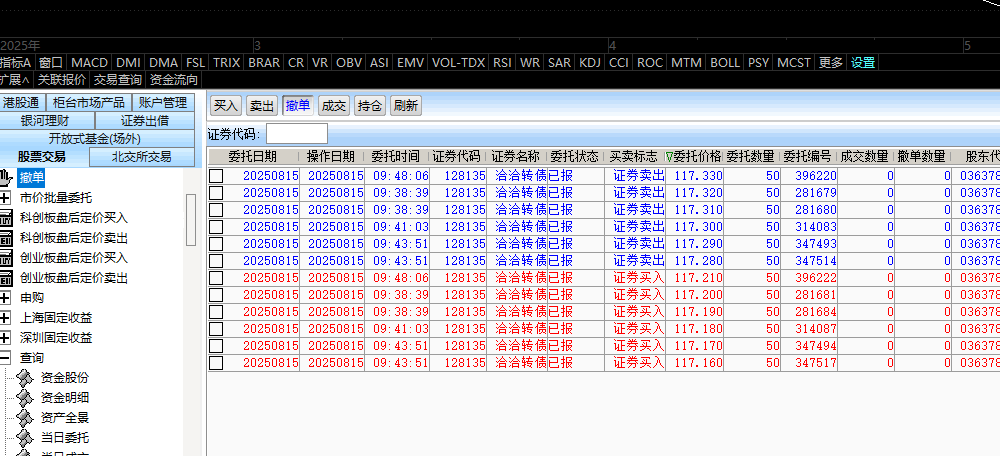Open the 港股通 tab
Viewport: 1000px width, 456px height.
21,102
